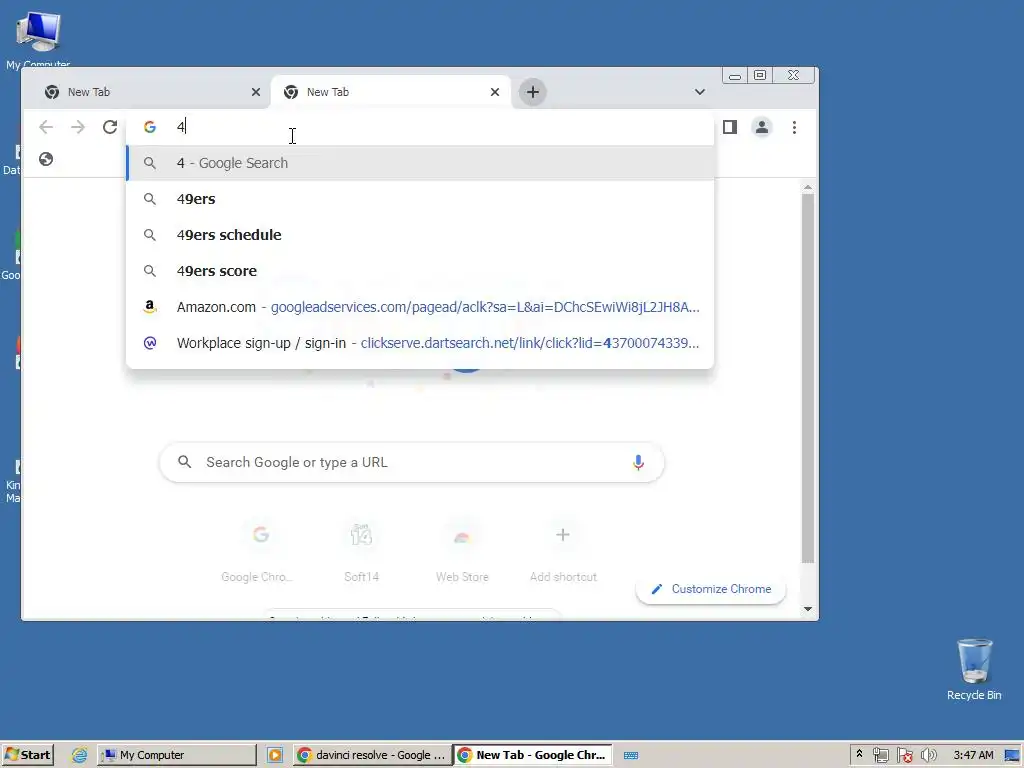Screen dimensions: 1024x768
Task: Pick the '49ers schedule' suggestion
Action: point(420,234)
